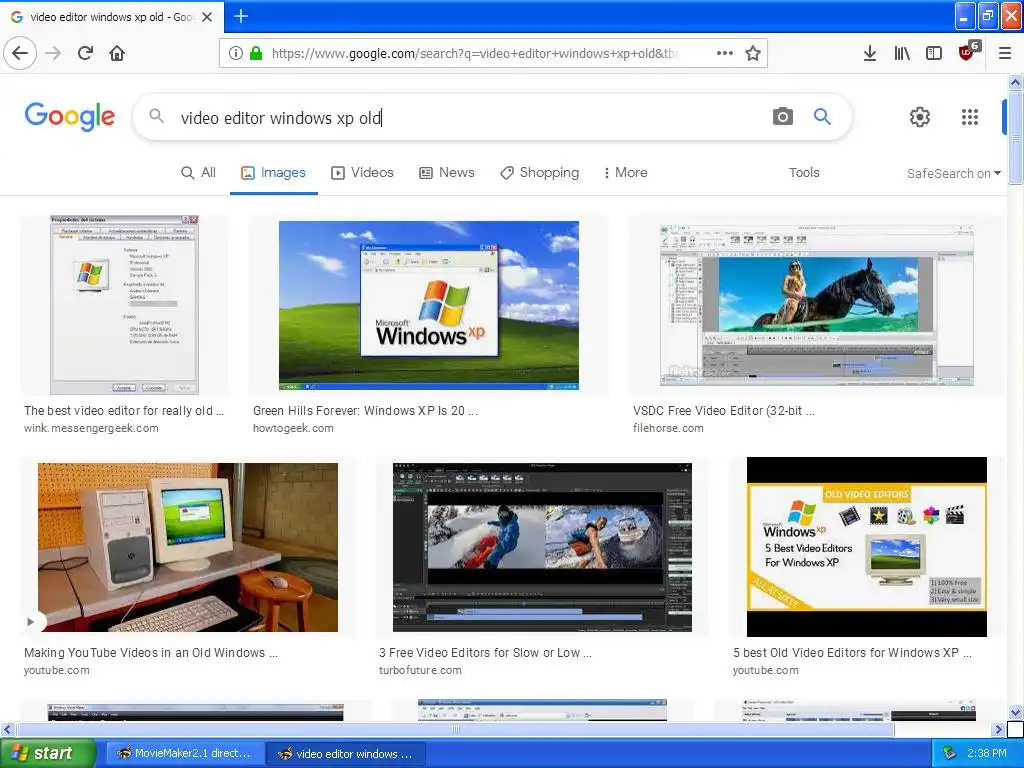1024x768 pixels.
Task: Switch to MovieMaker2.1 taskbar window
Action: tap(185, 754)
